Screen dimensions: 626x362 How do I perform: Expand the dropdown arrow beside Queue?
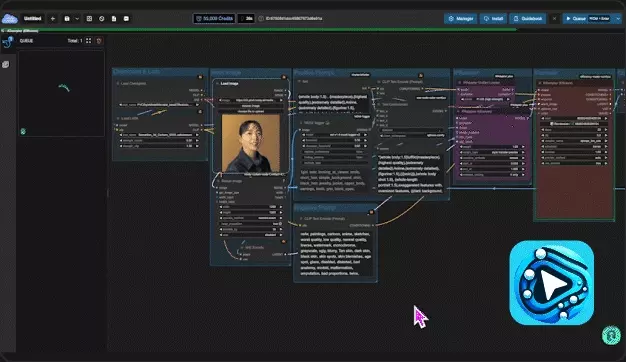[x=618, y=18]
